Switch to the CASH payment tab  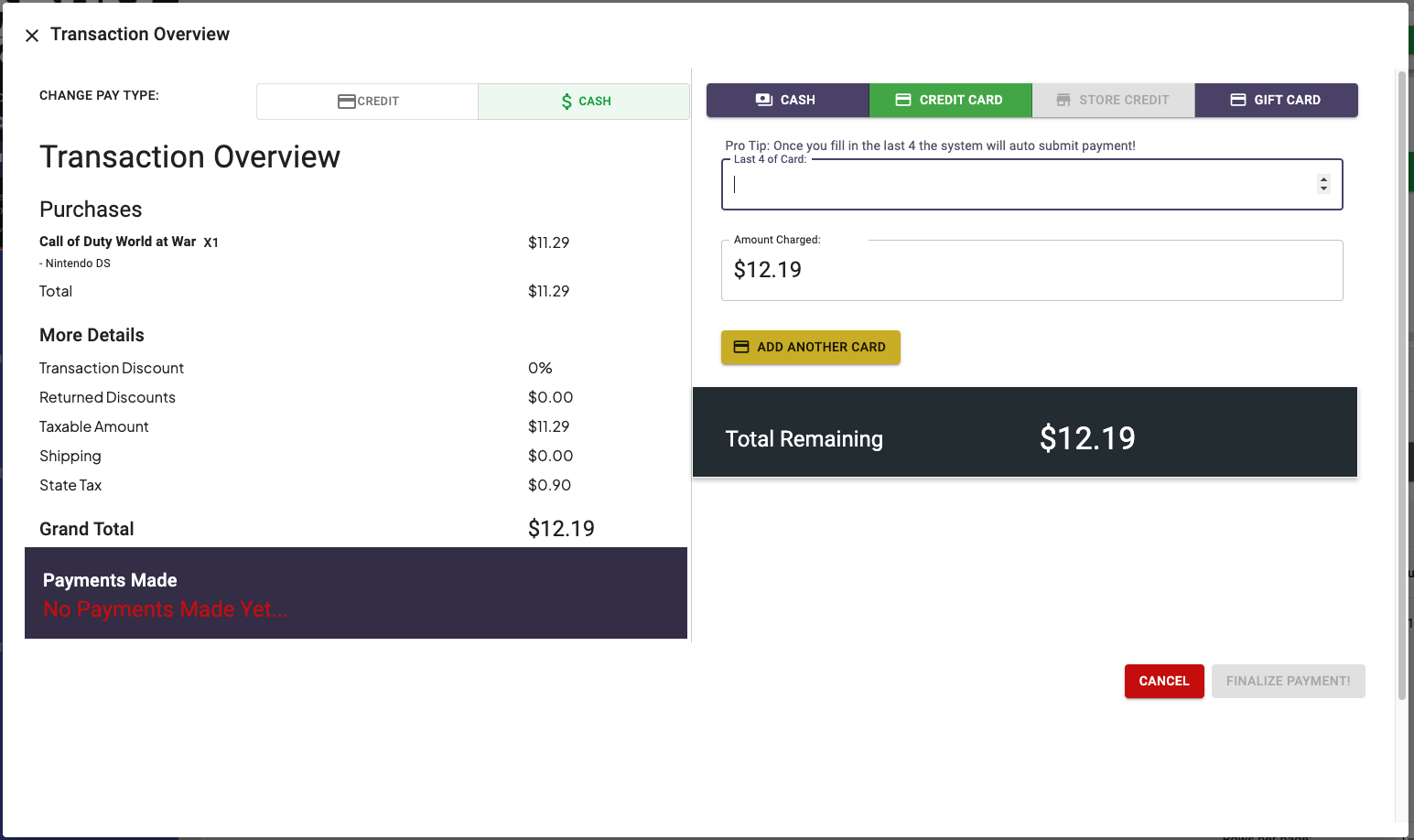tap(787, 99)
